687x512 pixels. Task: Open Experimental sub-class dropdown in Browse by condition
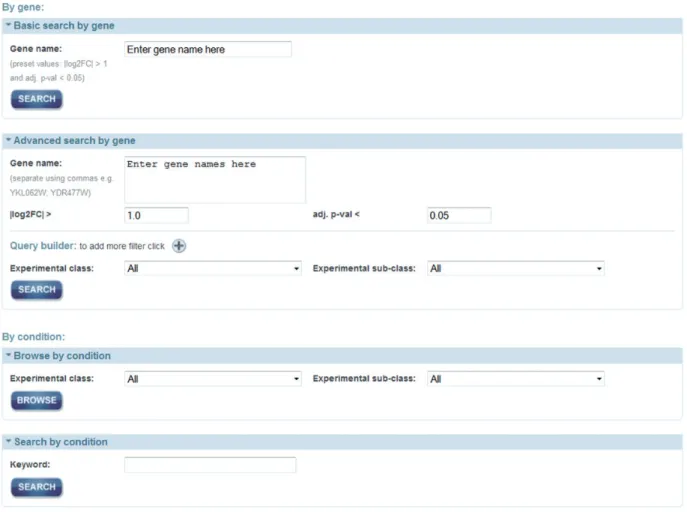(516, 379)
